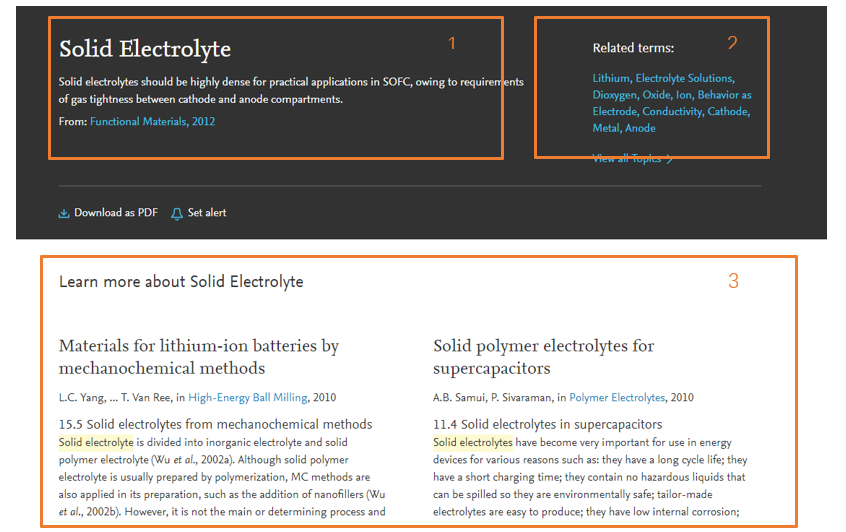Open the Materials for lithium-ion batteries article title

[x=198, y=357]
